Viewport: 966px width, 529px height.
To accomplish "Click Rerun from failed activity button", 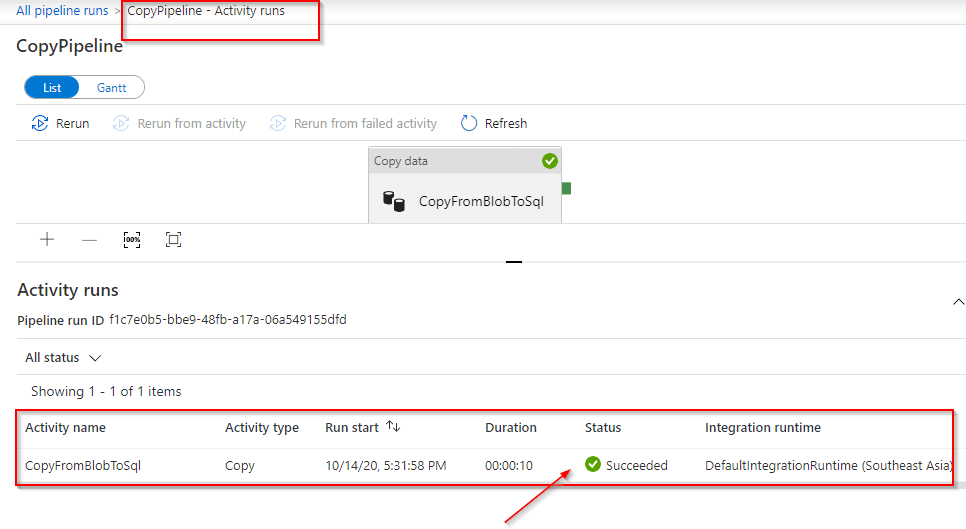I will tap(354, 124).
